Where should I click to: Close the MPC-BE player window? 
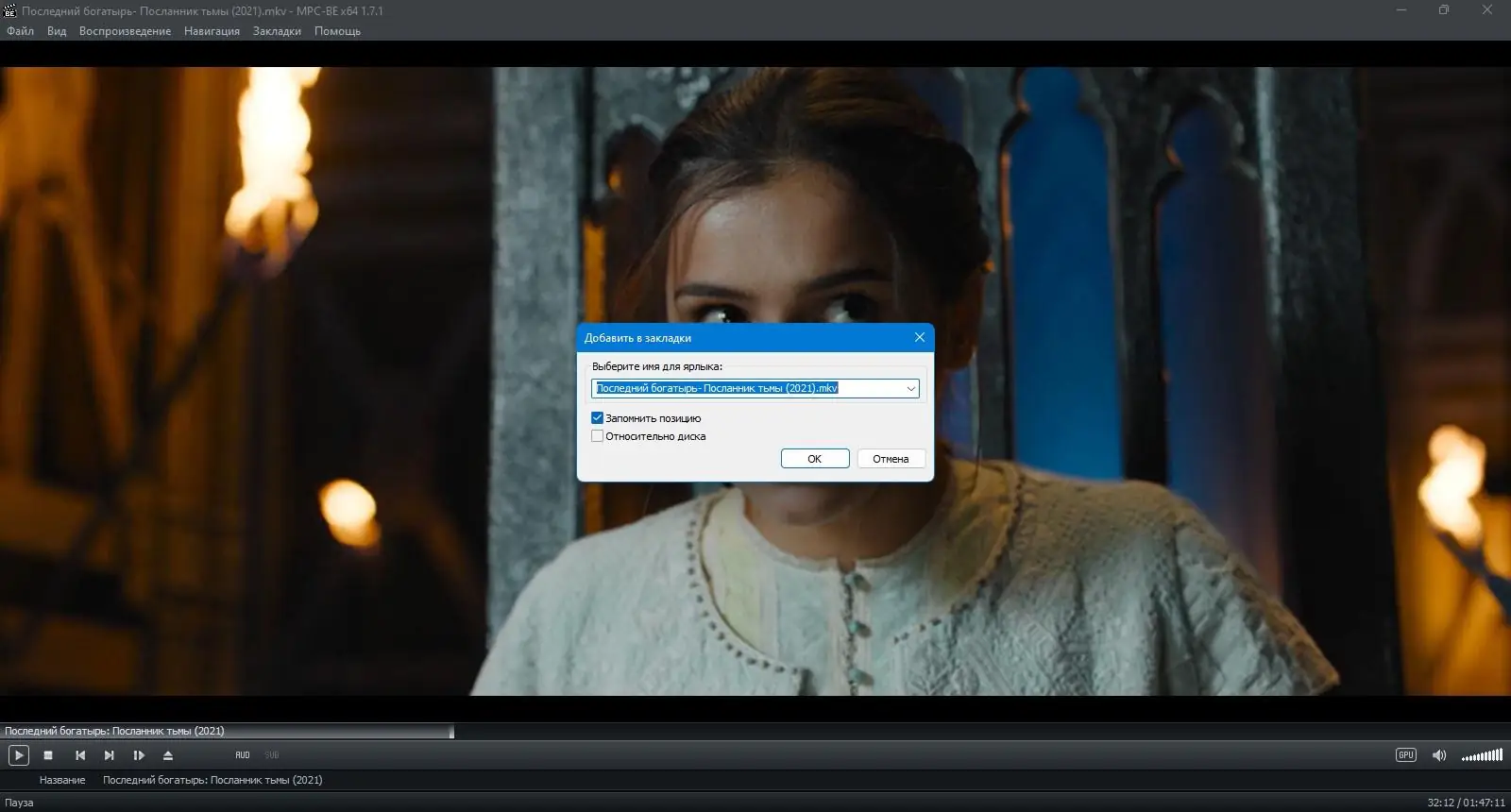pos(1487,10)
